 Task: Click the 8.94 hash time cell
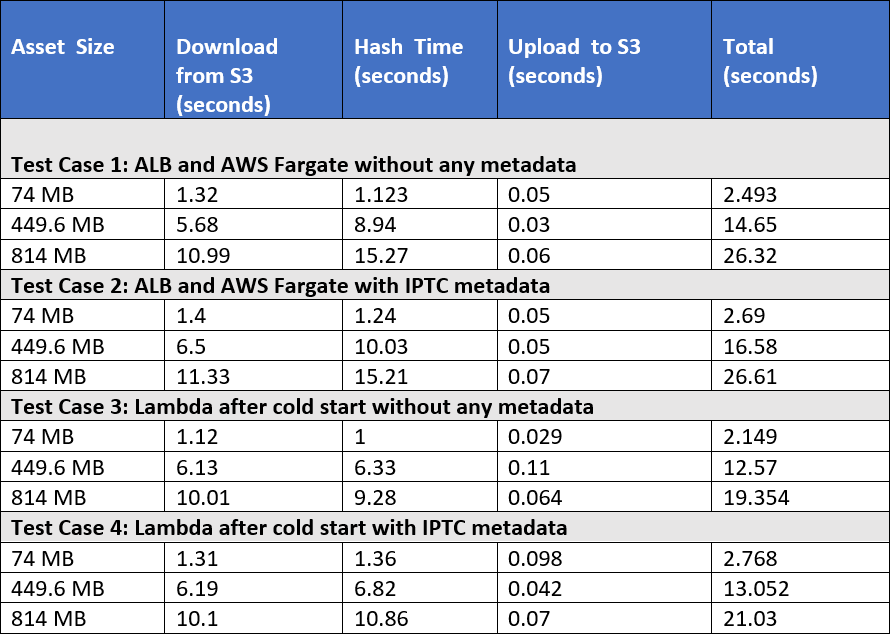(x=420, y=224)
